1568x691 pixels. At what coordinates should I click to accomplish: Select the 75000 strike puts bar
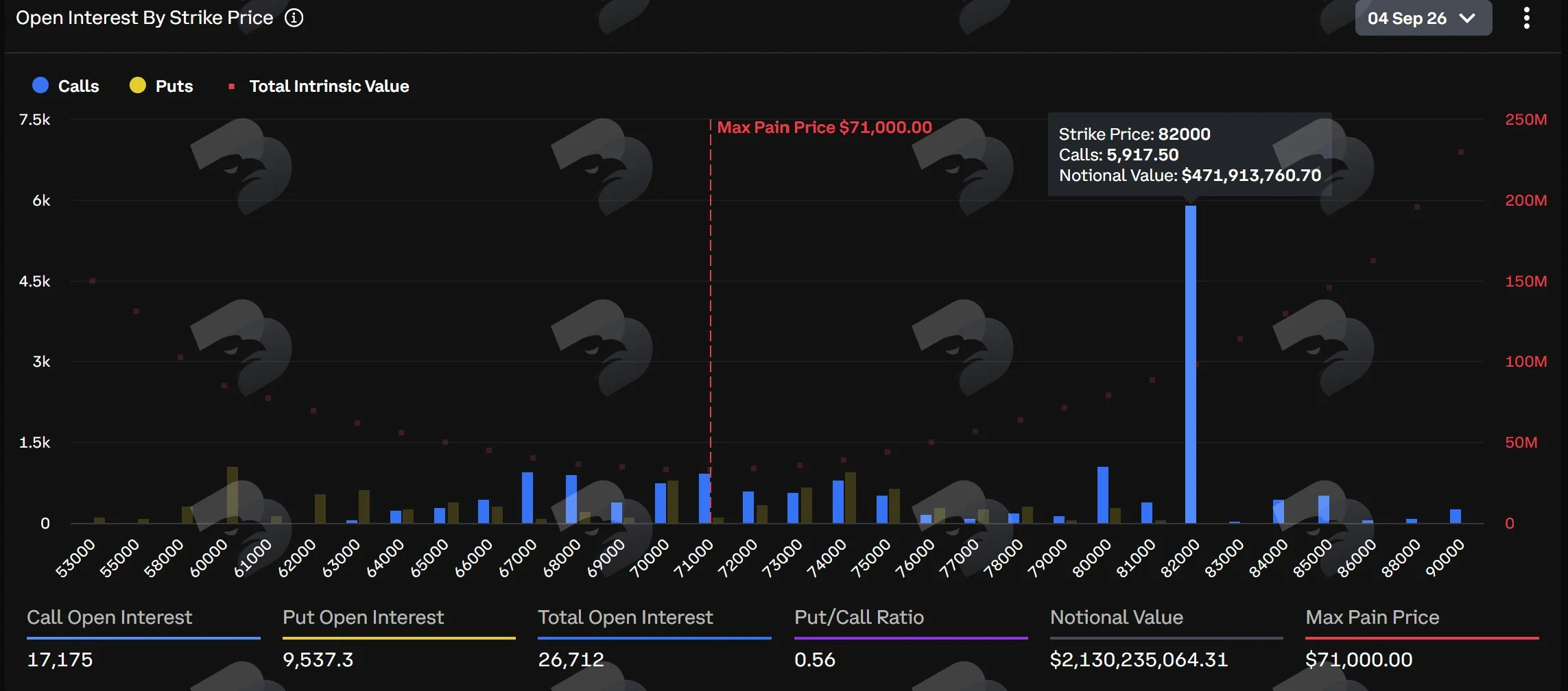tap(894, 506)
